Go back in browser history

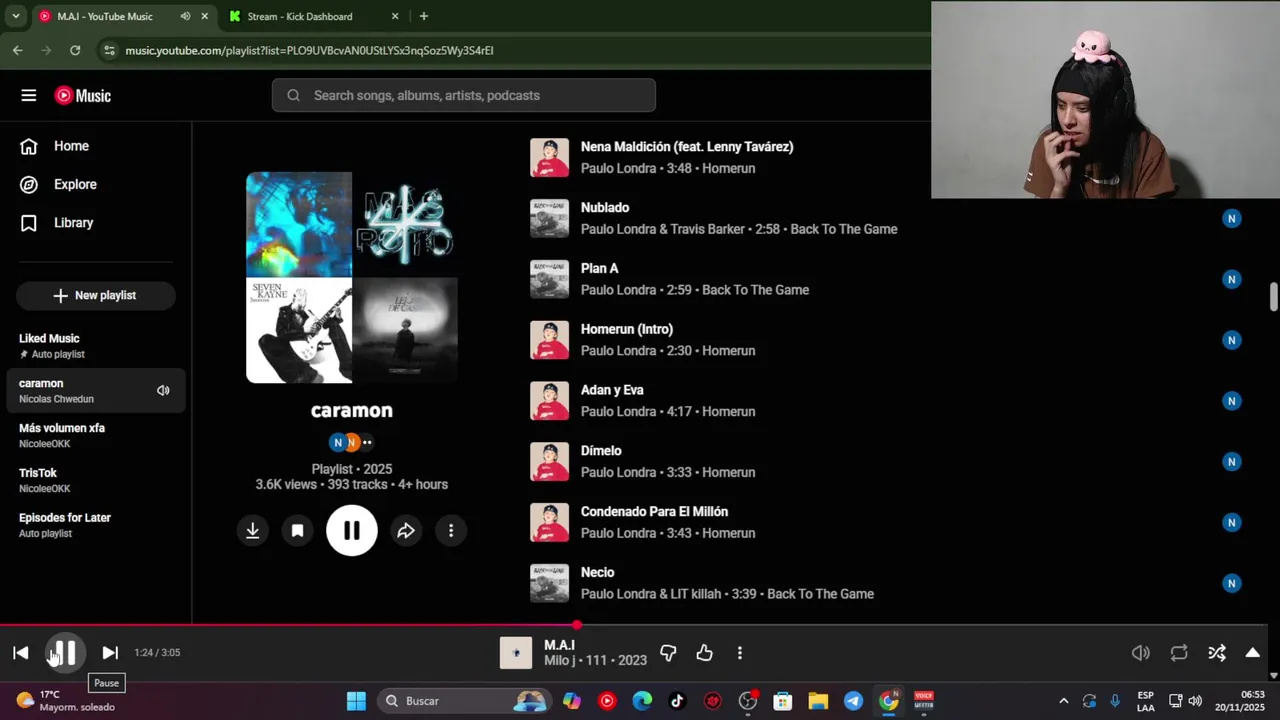(18, 50)
